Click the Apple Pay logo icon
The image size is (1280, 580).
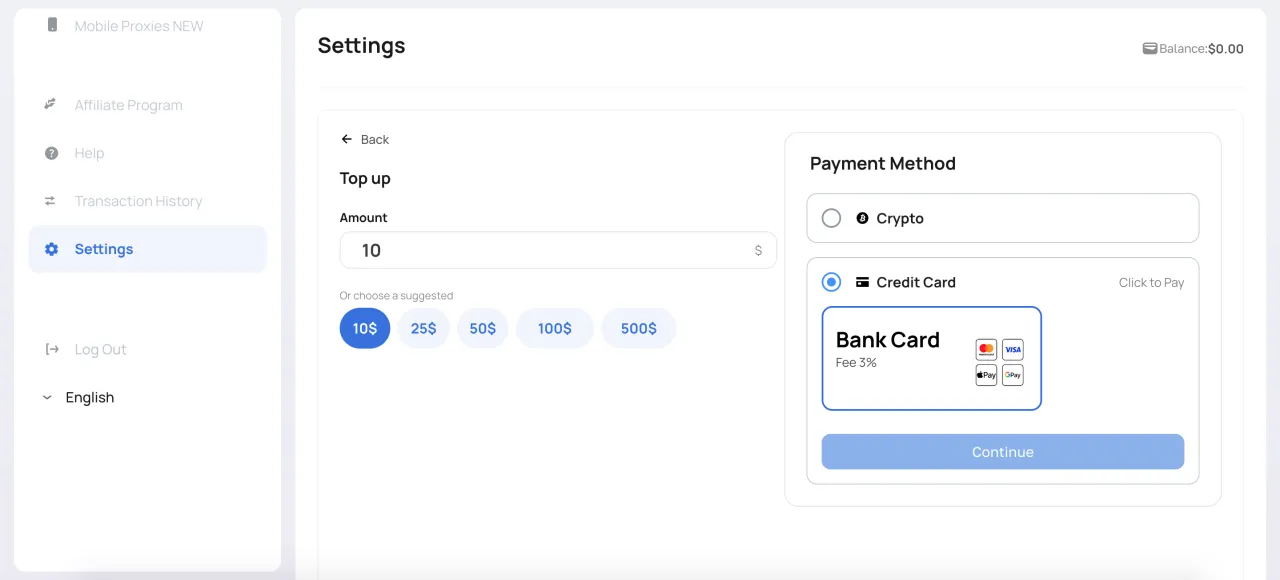click(x=986, y=375)
